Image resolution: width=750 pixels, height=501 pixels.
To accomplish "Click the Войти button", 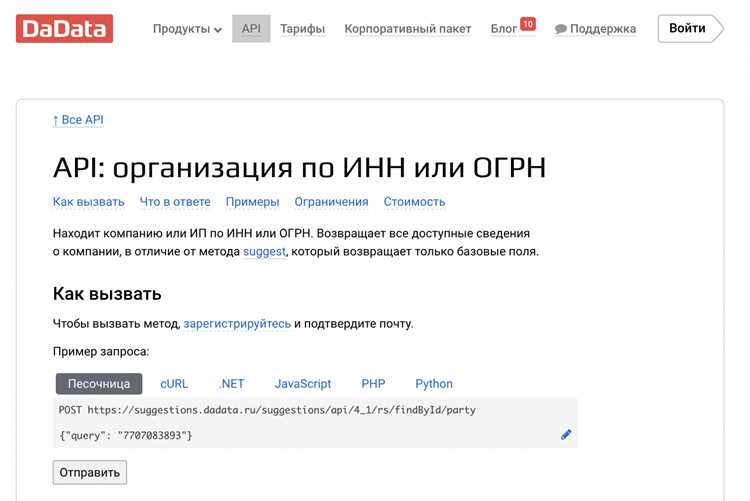I will [x=690, y=29].
